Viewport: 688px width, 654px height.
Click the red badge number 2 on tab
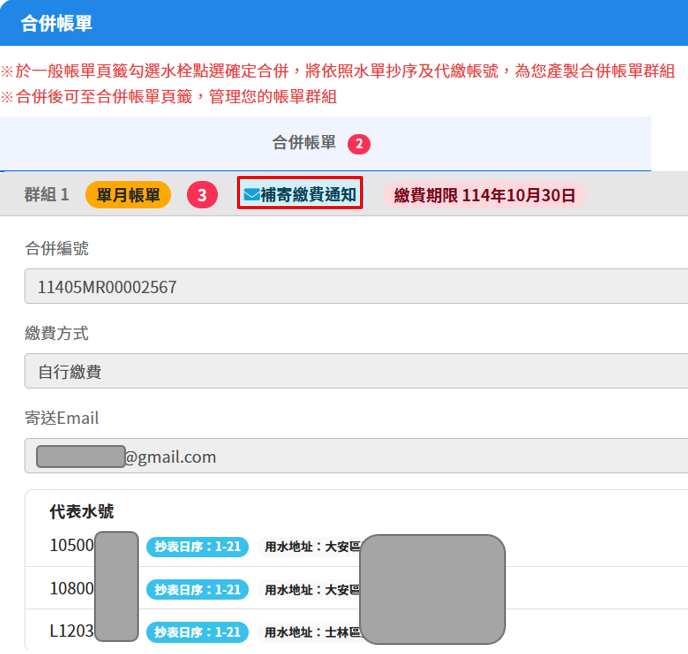pyautogui.click(x=359, y=144)
